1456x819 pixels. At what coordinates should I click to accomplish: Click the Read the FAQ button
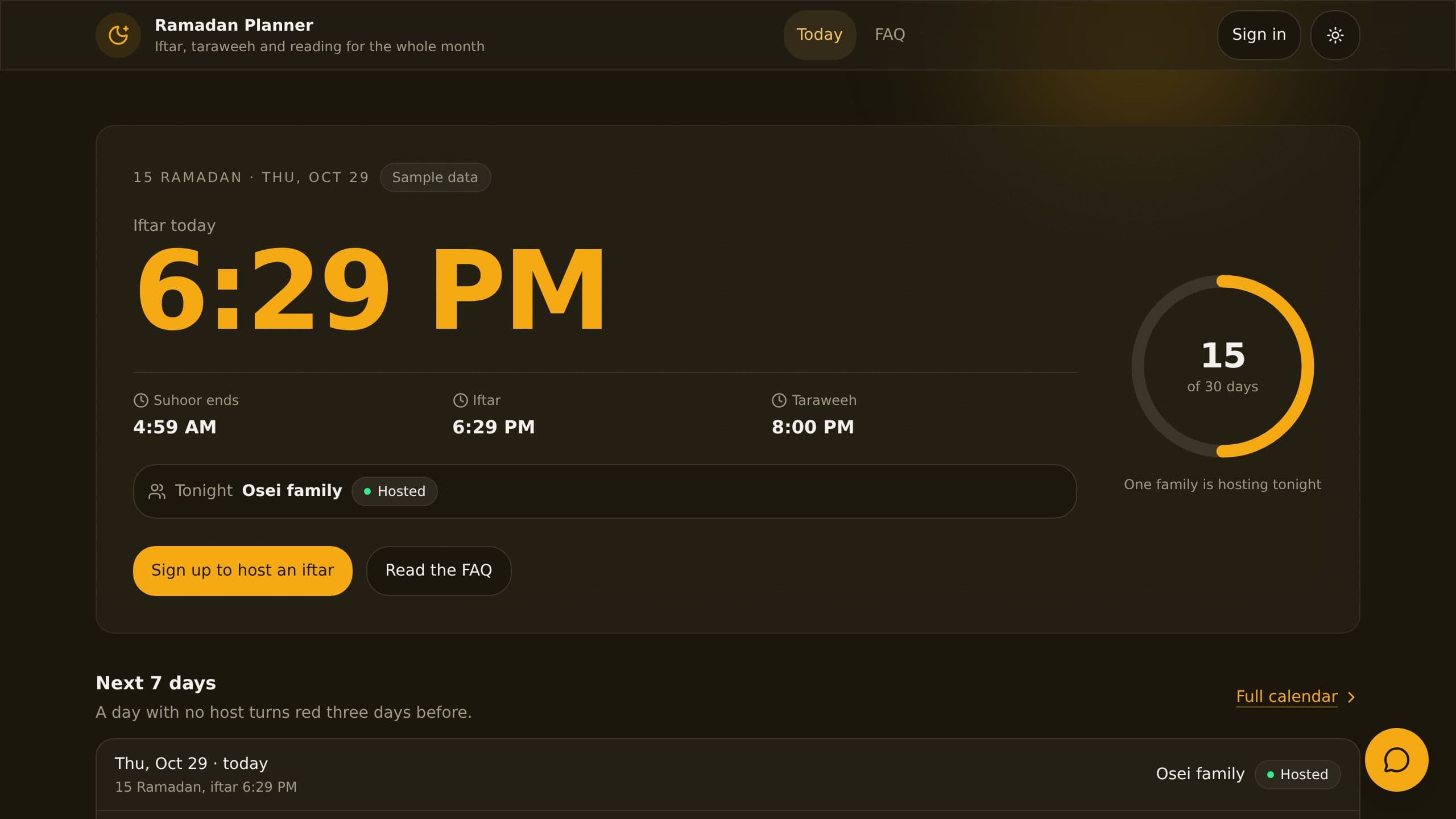click(439, 570)
